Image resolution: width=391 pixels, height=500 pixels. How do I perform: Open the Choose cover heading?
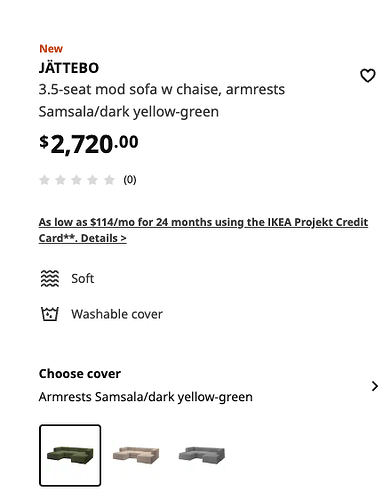(x=80, y=374)
